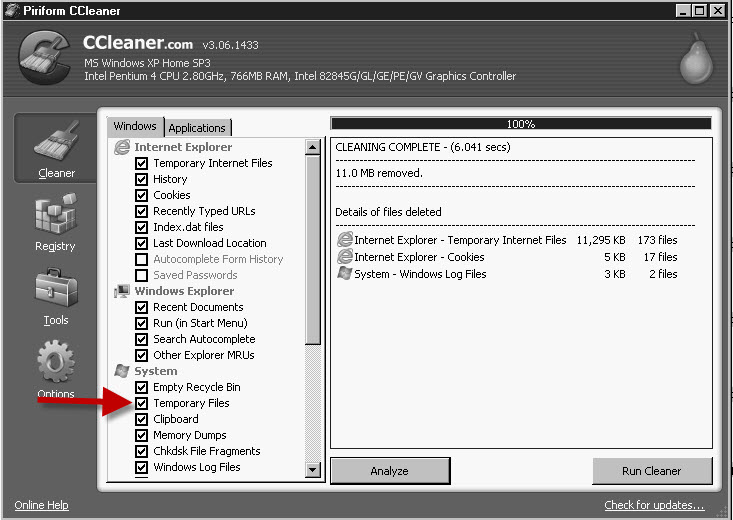Click the Analyze button

click(x=390, y=471)
